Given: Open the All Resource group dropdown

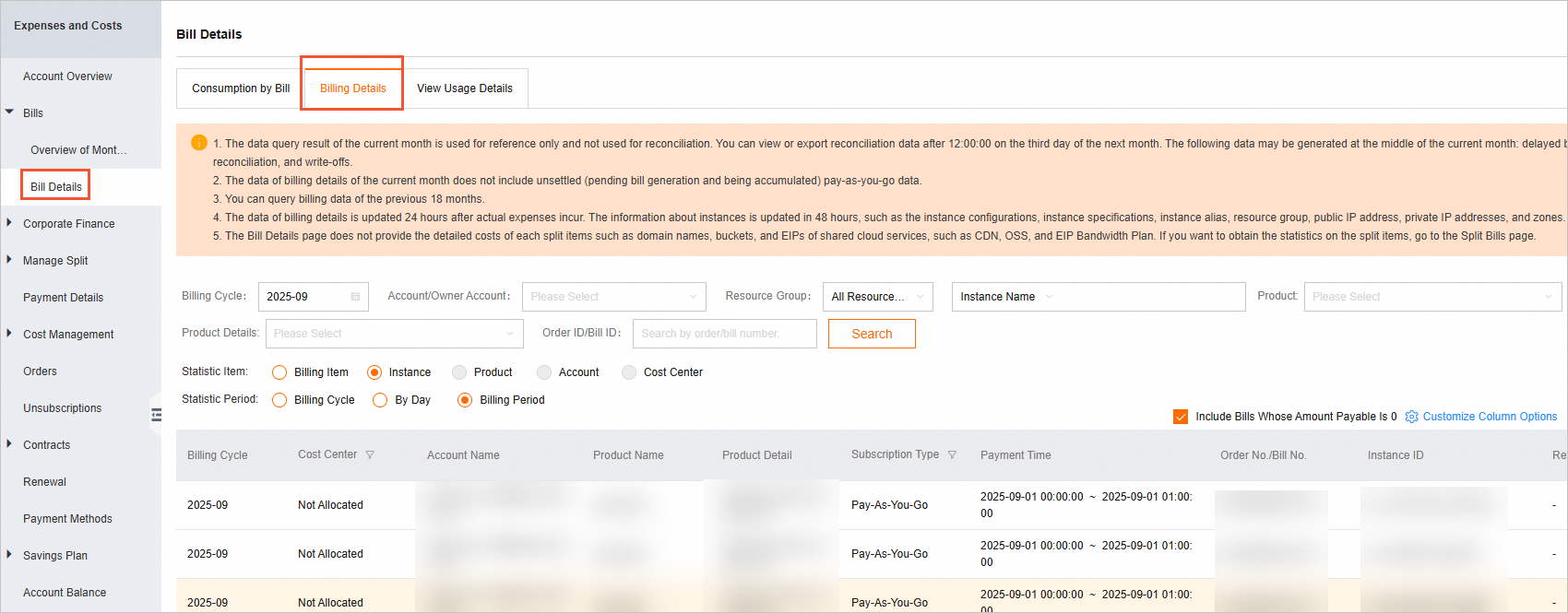Looking at the screenshot, I should [x=877, y=297].
